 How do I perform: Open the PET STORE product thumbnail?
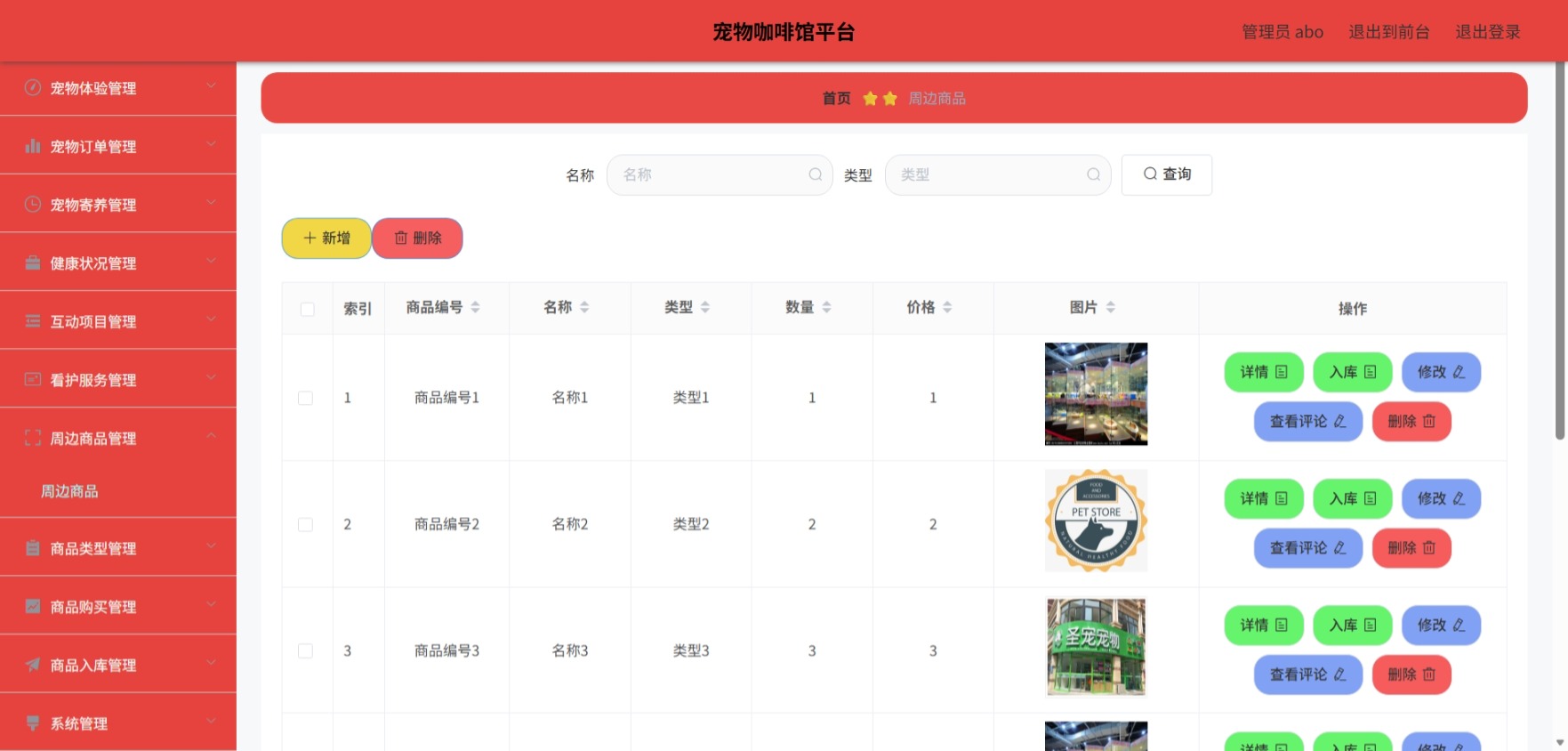pos(1096,521)
